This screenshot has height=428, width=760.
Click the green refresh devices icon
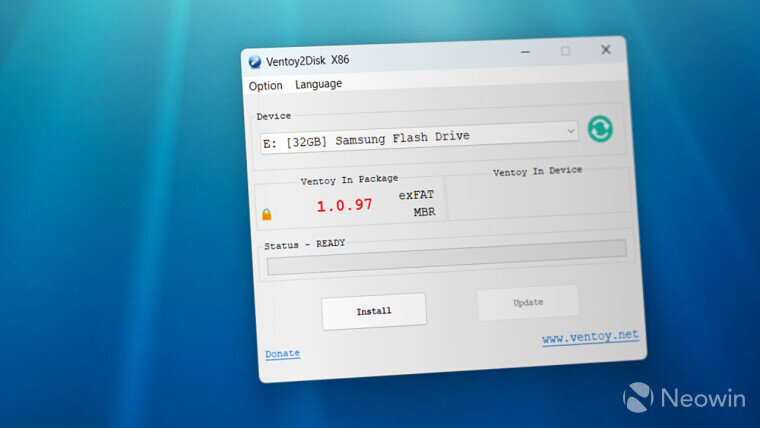600,129
